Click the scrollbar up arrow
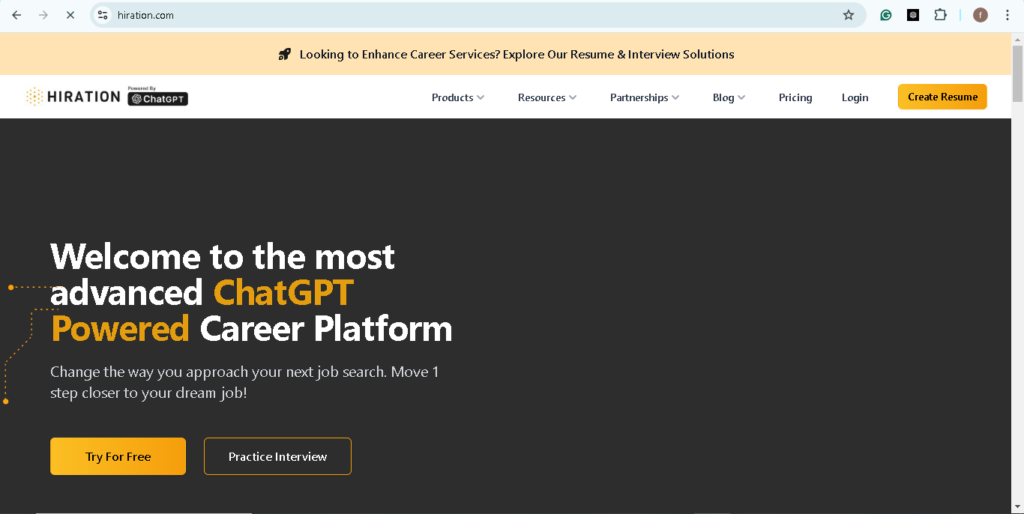This screenshot has height=514, width=1024. pos(1017,39)
